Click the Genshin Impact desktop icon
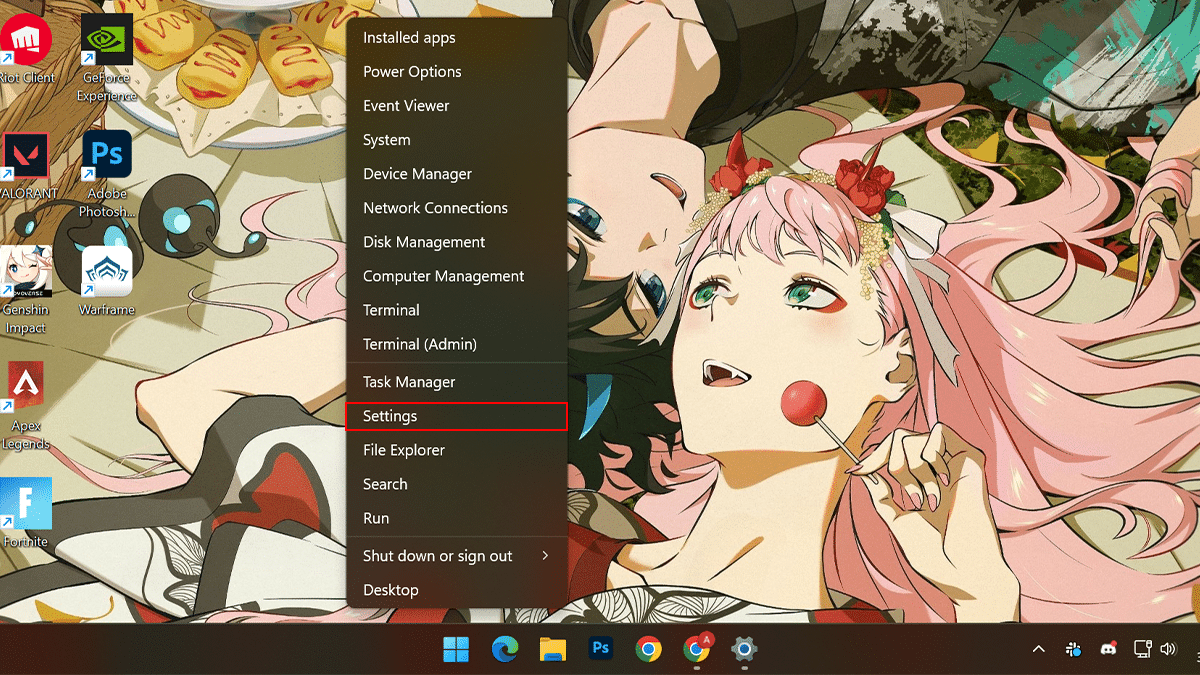The height and width of the screenshot is (675, 1200). tap(26, 290)
